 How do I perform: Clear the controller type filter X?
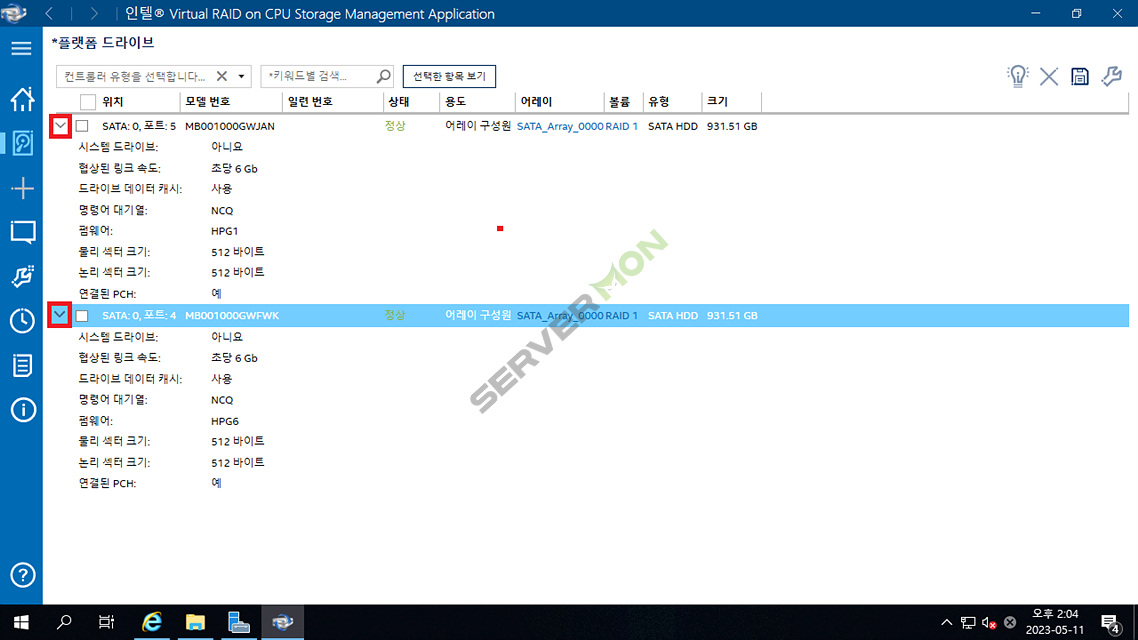pos(221,75)
